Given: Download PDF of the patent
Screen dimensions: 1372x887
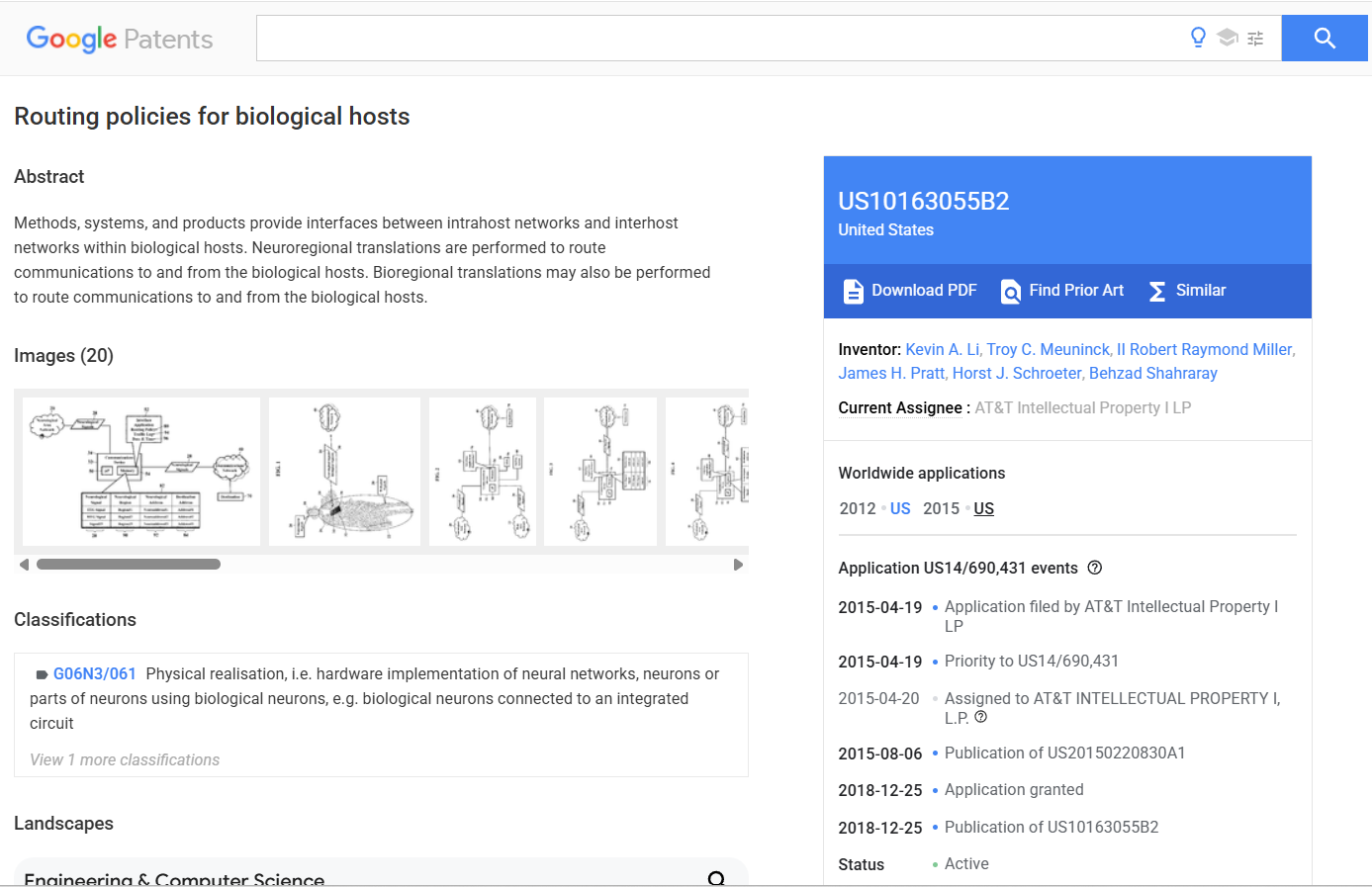Looking at the screenshot, I should (x=909, y=291).
